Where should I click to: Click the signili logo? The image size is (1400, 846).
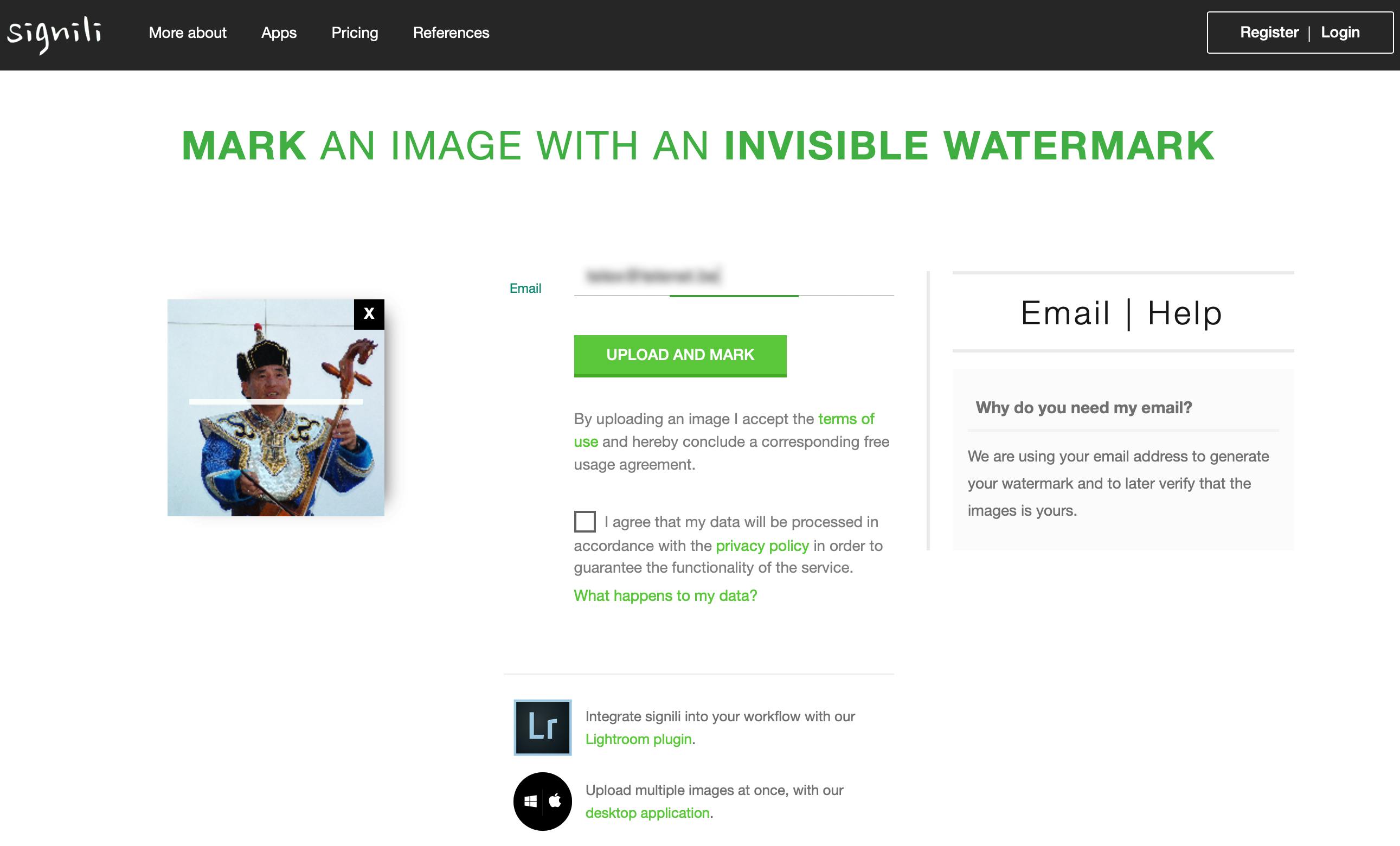[x=54, y=34]
